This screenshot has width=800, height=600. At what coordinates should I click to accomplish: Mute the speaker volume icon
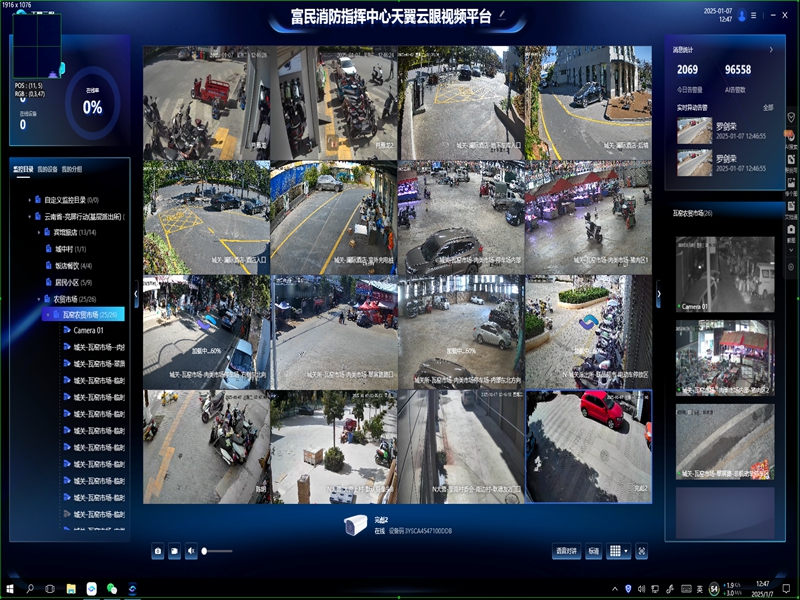[190, 551]
